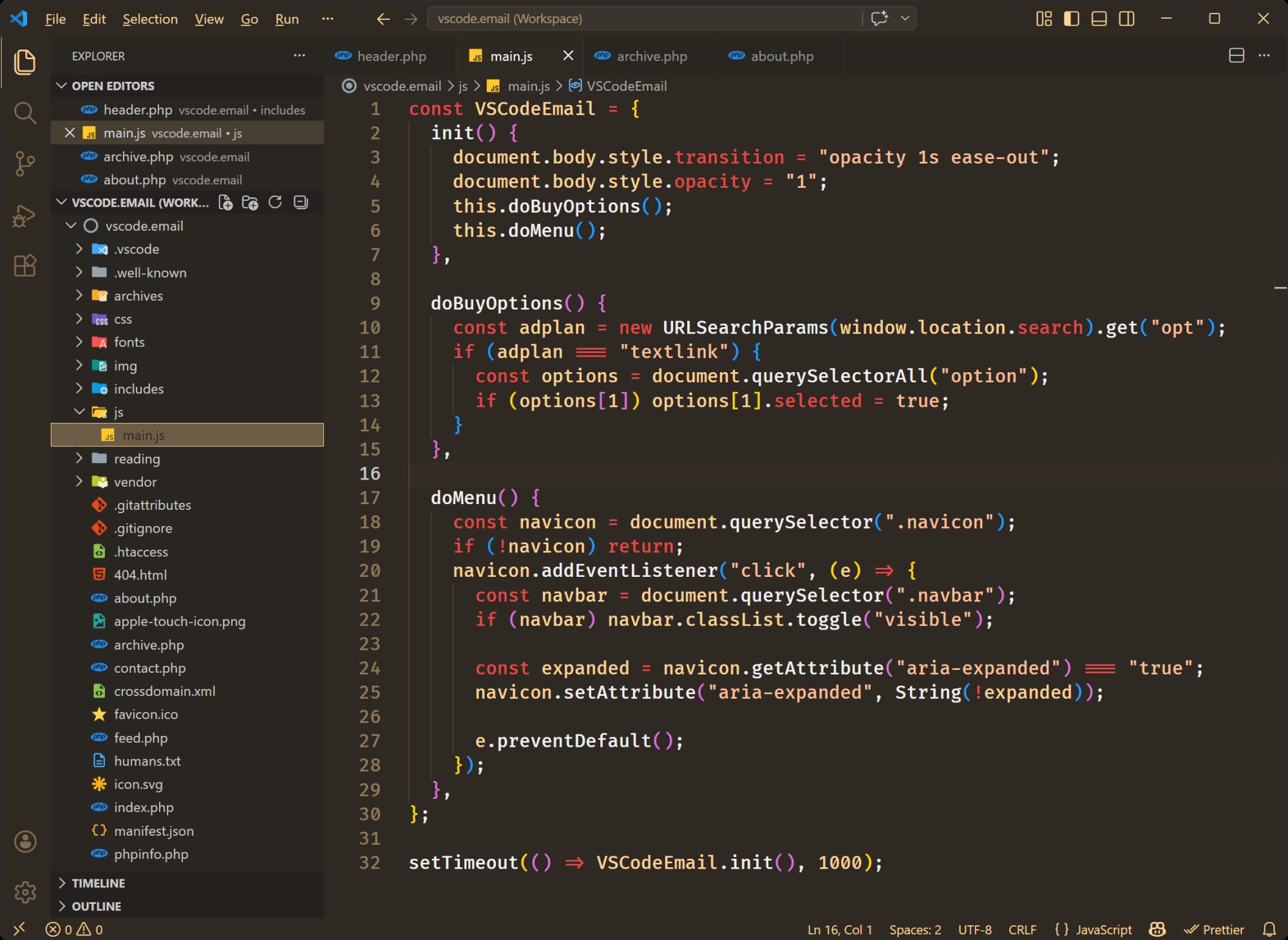The width and height of the screenshot is (1288, 940).
Task: Open the Source Control view
Action: (24, 164)
